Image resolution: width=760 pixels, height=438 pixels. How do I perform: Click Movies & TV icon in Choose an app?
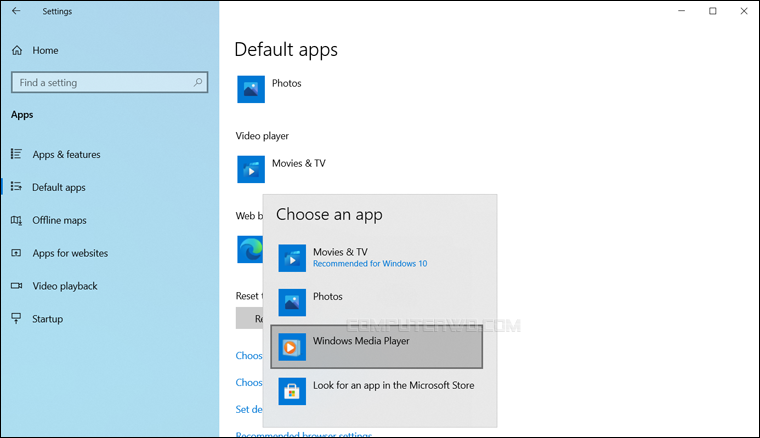tap(292, 258)
